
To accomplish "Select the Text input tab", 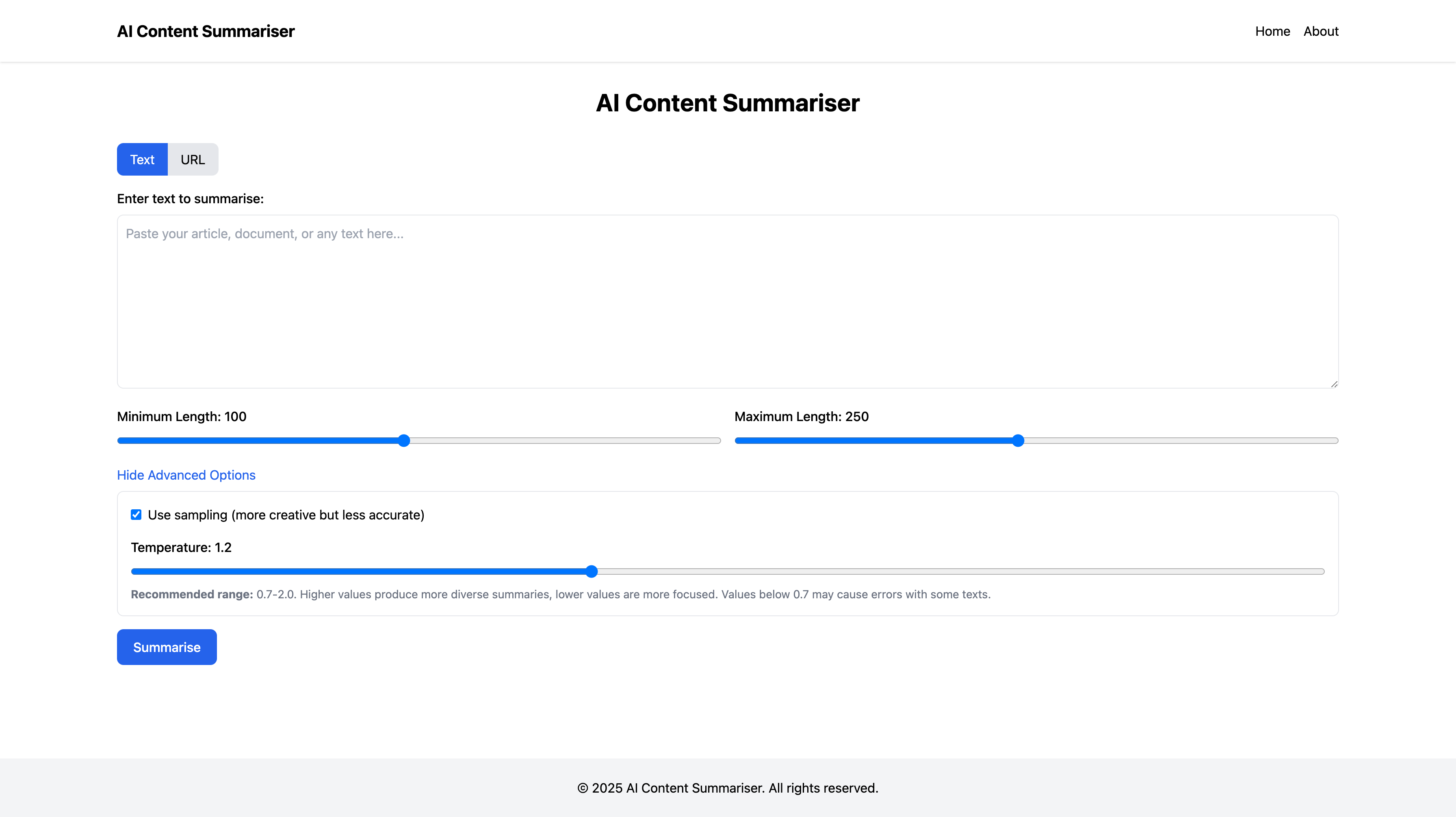I will click(x=142, y=159).
